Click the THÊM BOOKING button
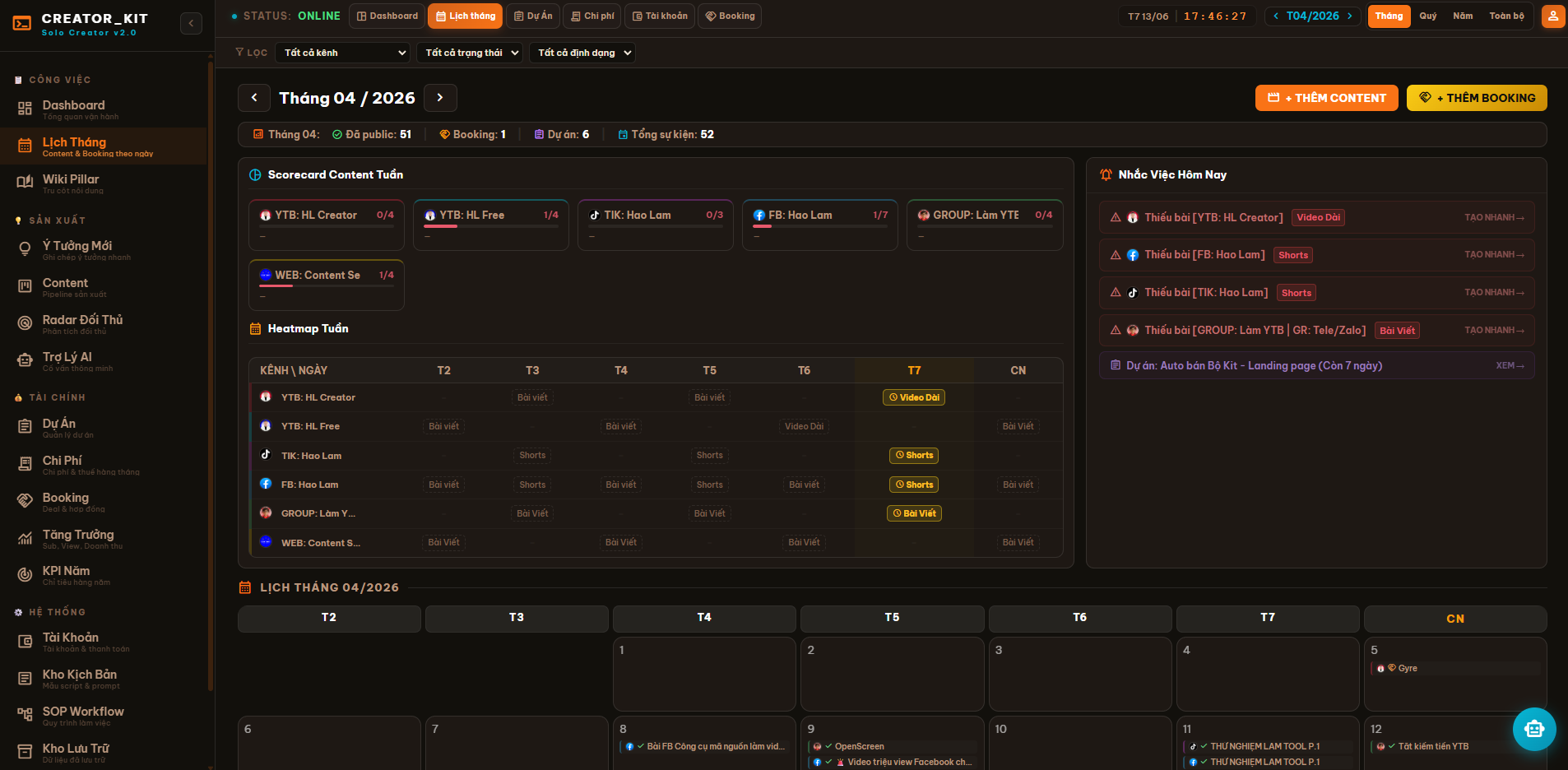This screenshot has width=1568, height=770. point(1477,98)
